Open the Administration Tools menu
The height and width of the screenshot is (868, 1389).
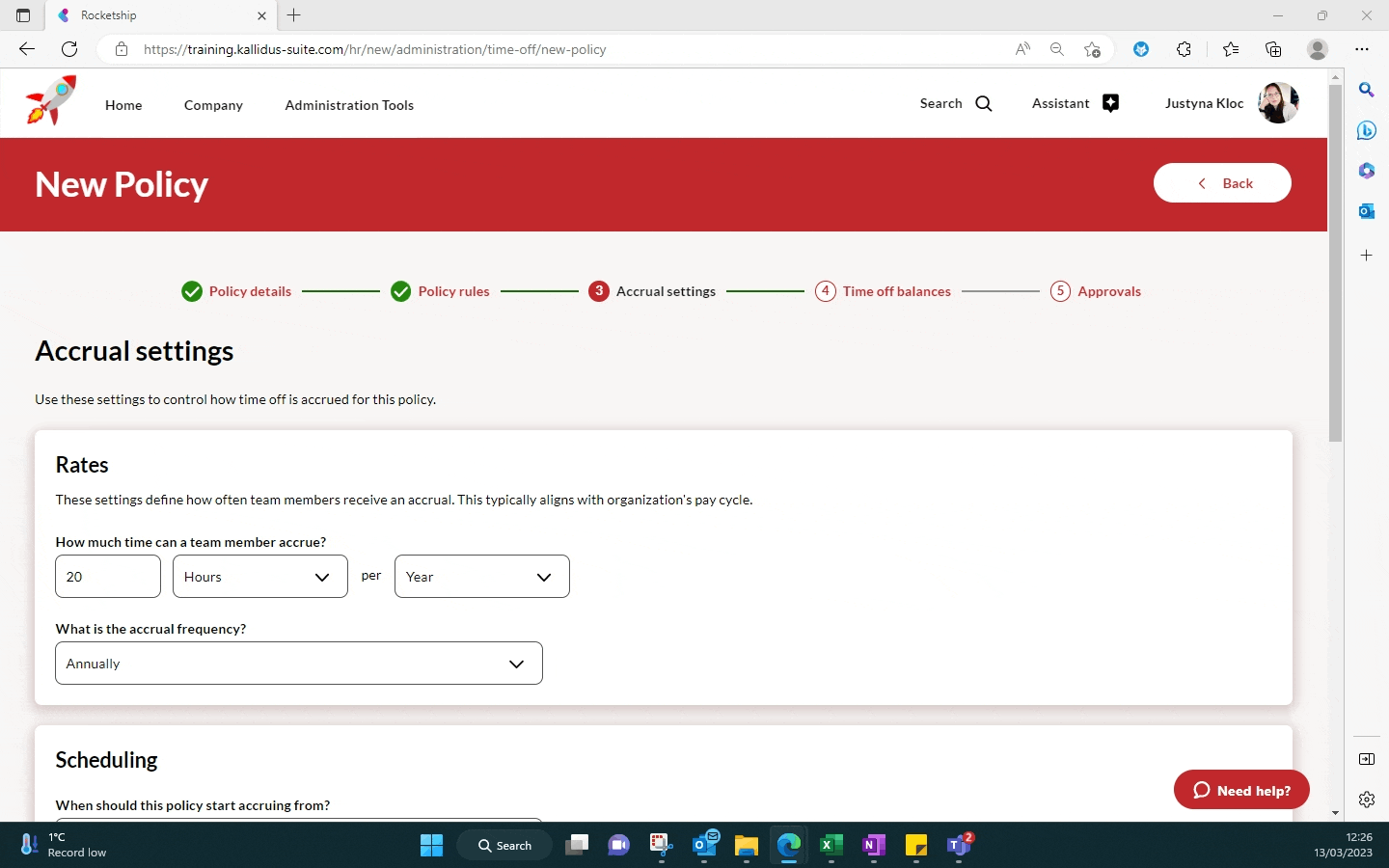(349, 105)
